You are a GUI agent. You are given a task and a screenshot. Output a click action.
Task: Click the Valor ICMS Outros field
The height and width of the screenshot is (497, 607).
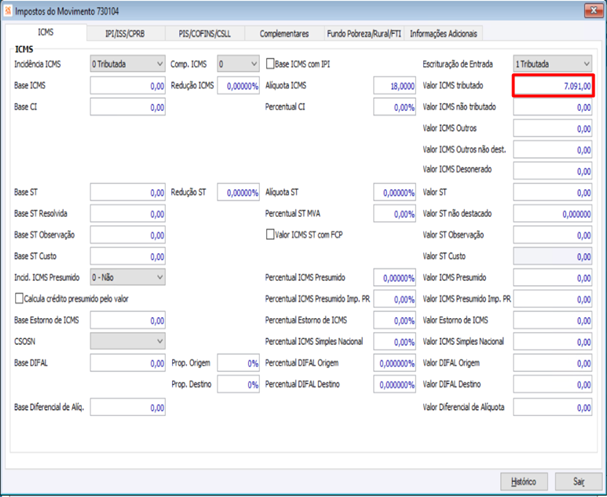coord(552,128)
